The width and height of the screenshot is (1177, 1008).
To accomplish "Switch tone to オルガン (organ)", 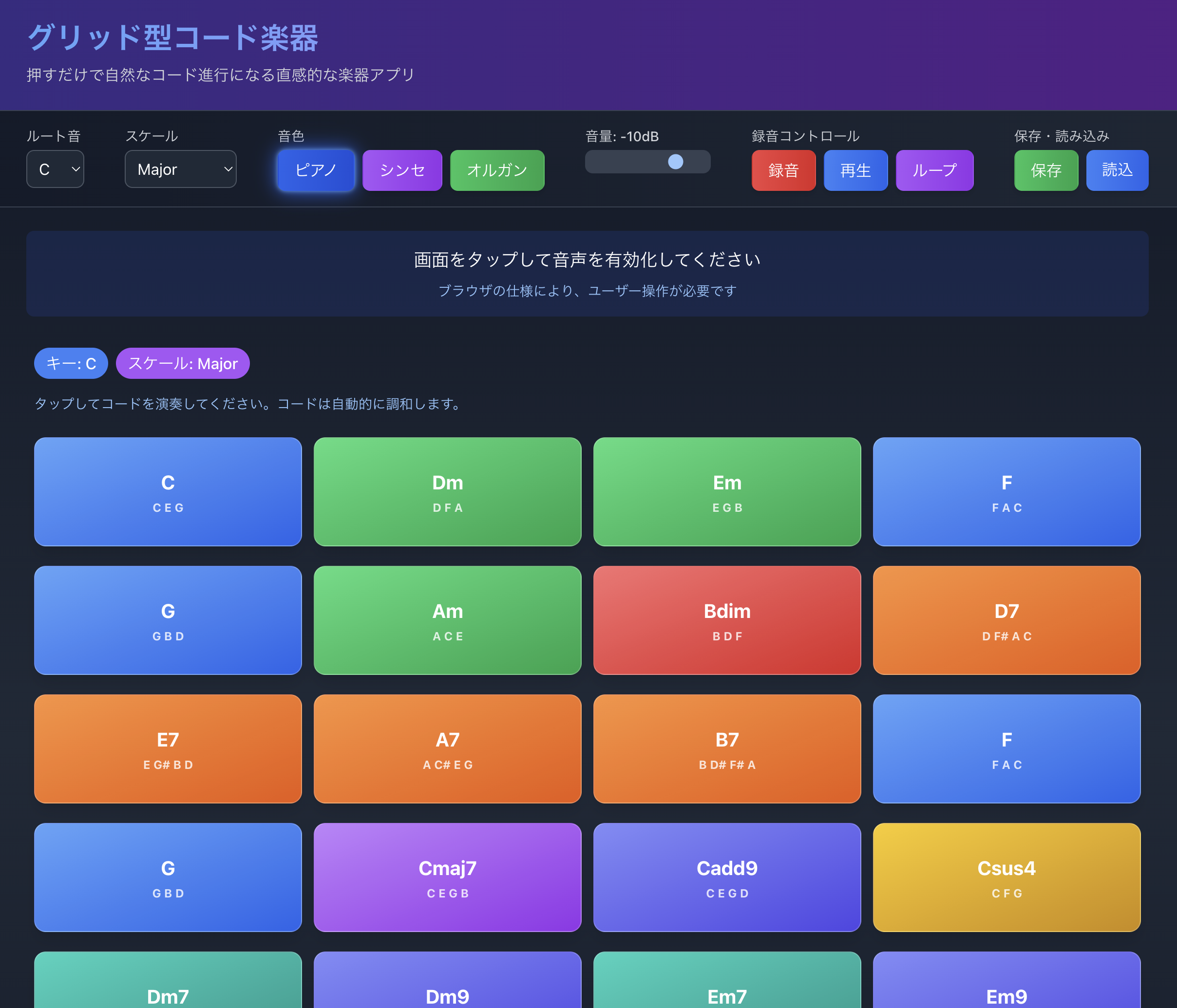I will [496, 170].
